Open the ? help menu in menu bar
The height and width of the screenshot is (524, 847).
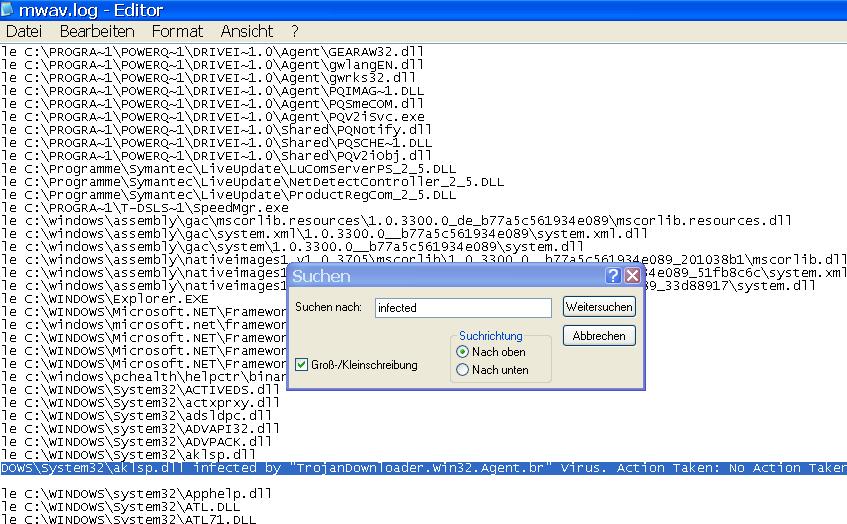[295, 32]
